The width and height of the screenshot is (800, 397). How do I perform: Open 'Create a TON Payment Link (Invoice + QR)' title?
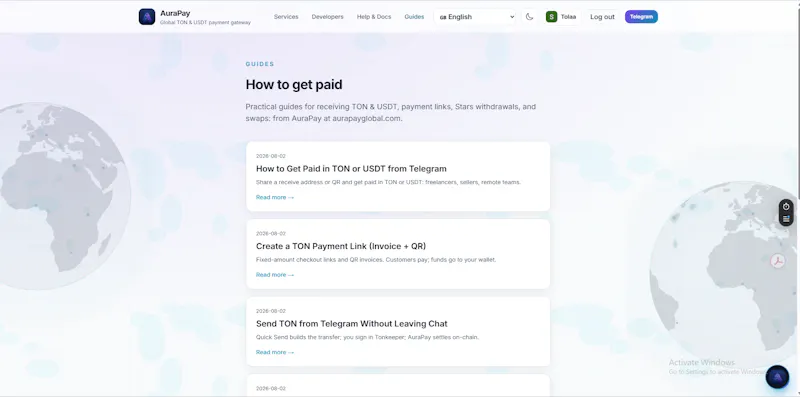[341, 246]
